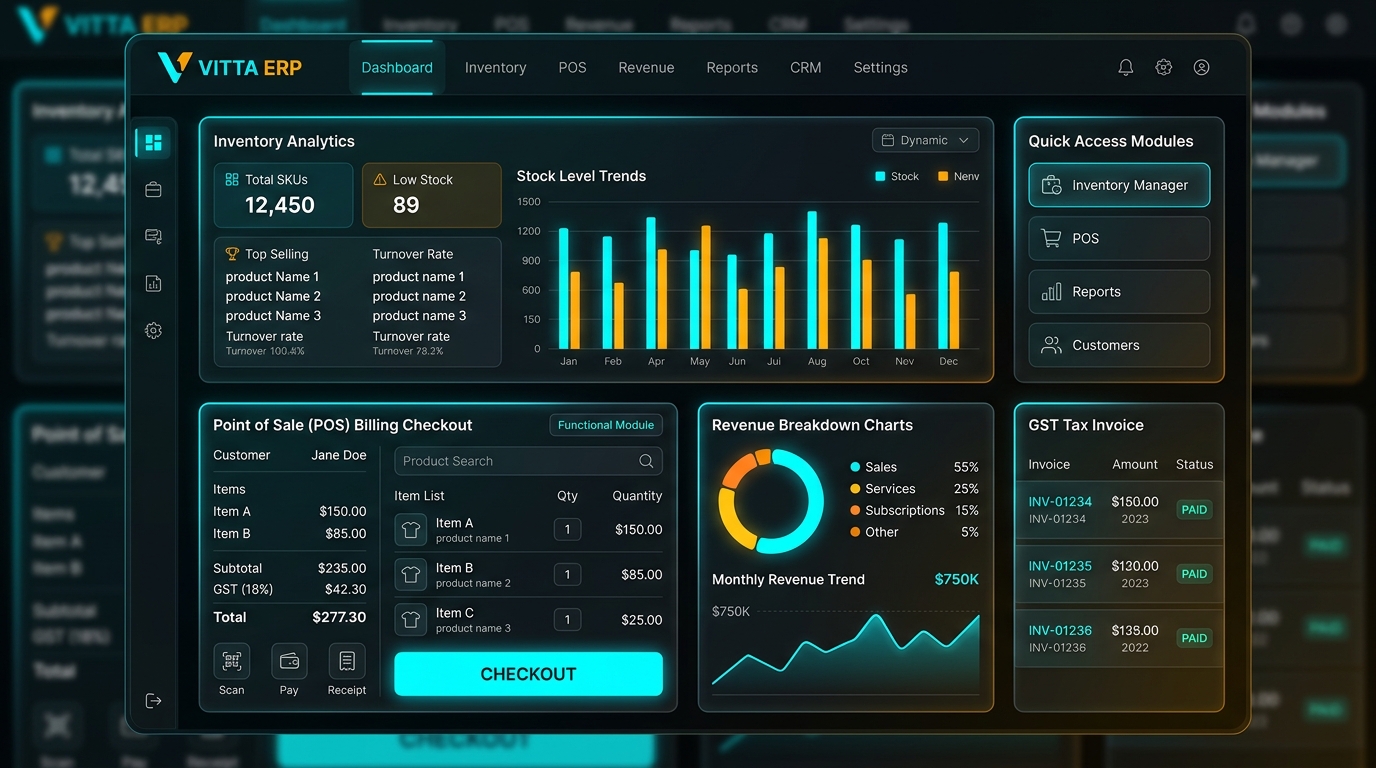Click the search magnifier in Product Search

tap(646, 461)
